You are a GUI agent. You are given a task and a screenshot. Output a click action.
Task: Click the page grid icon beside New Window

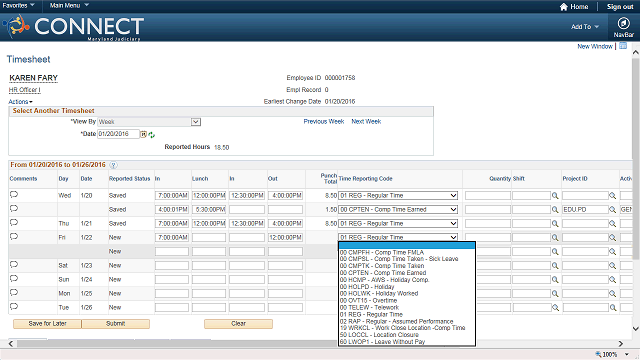(623, 46)
